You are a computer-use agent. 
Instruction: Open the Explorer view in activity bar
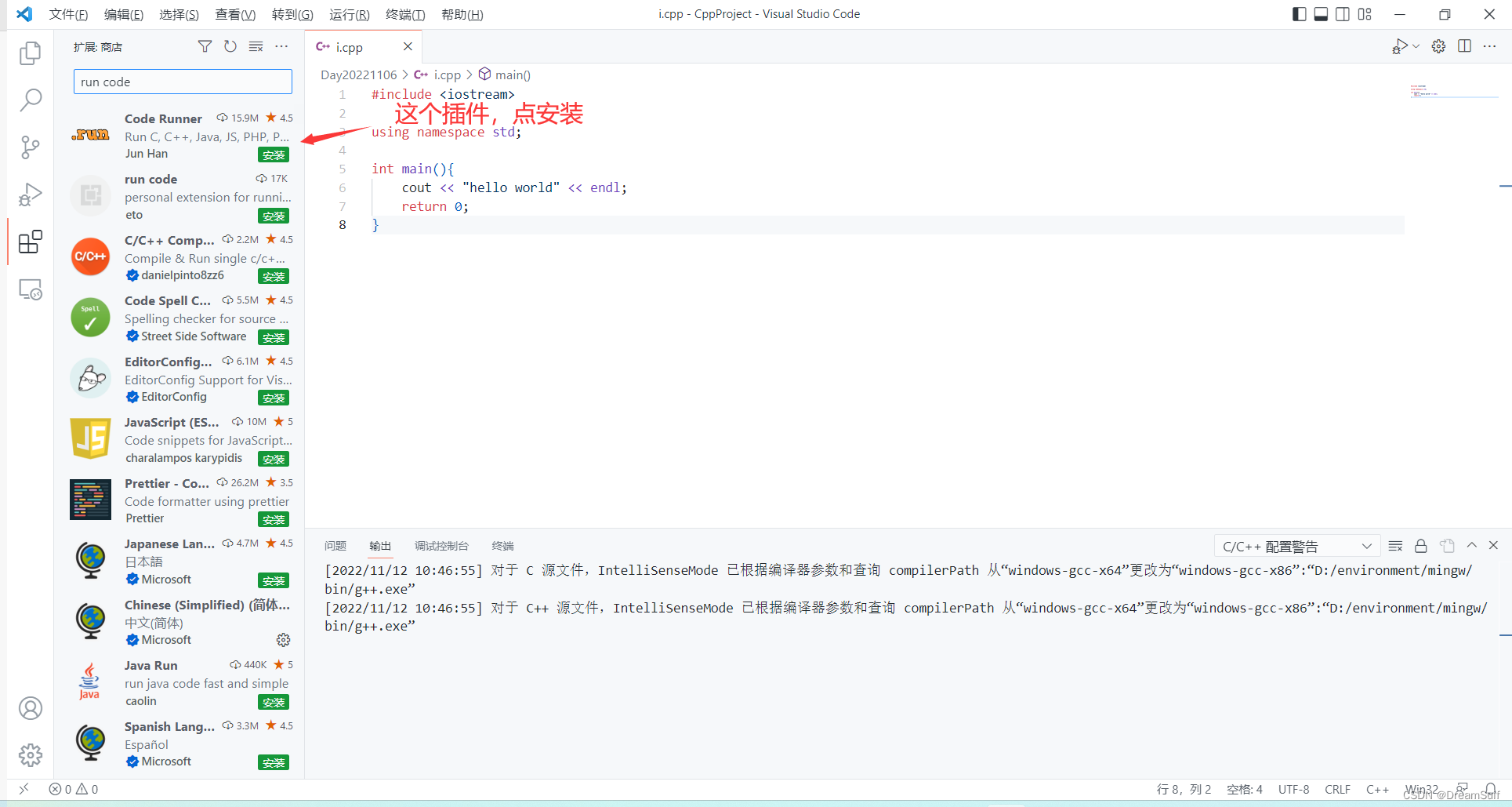(30, 53)
